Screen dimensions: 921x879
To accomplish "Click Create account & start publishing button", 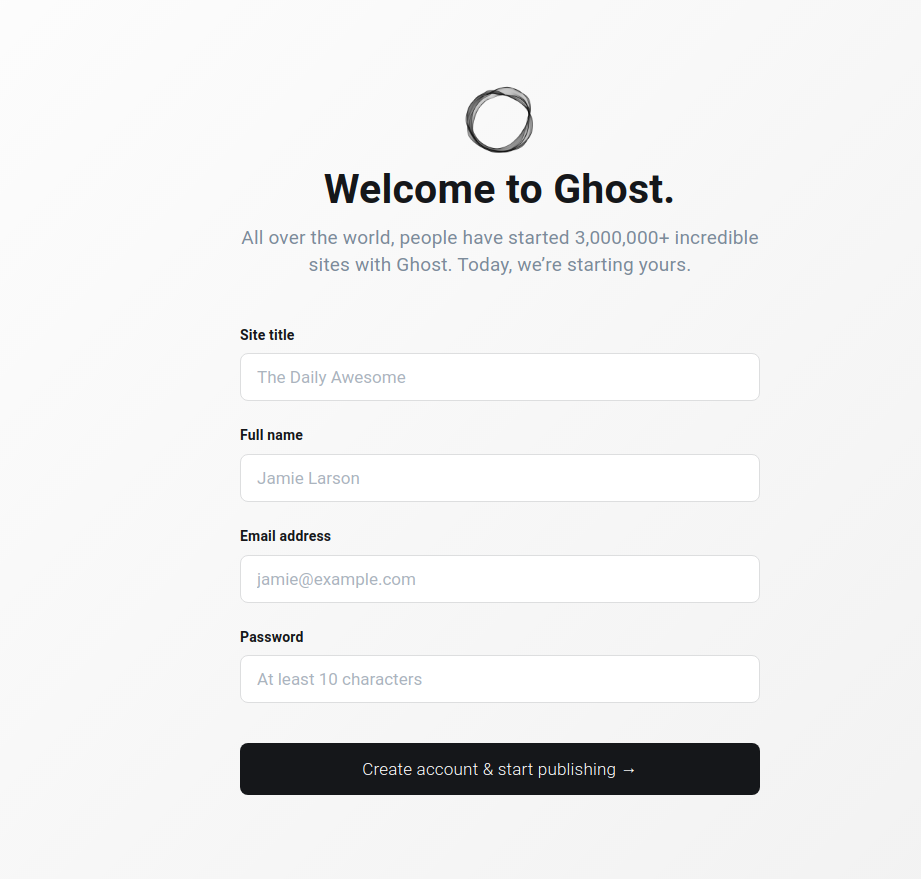I will tap(500, 769).
